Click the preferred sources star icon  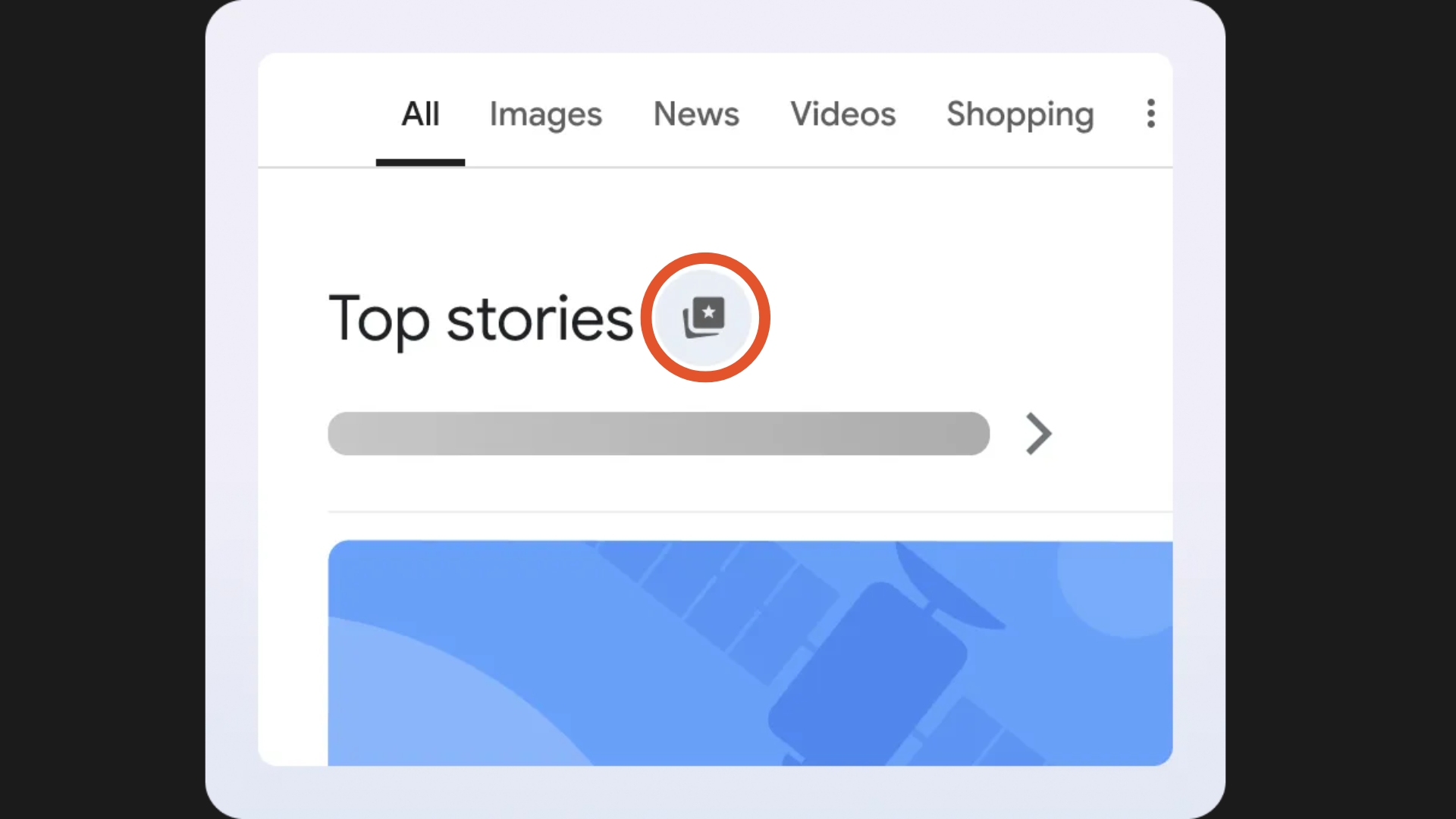(x=704, y=317)
